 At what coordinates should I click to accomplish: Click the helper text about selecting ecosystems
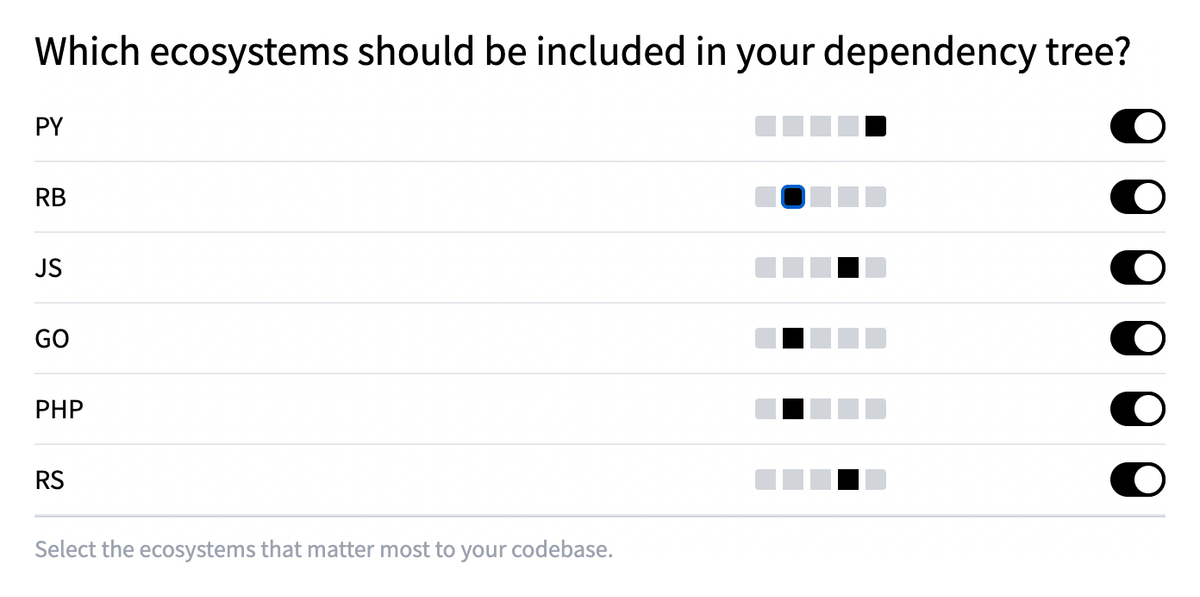[x=324, y=549]
